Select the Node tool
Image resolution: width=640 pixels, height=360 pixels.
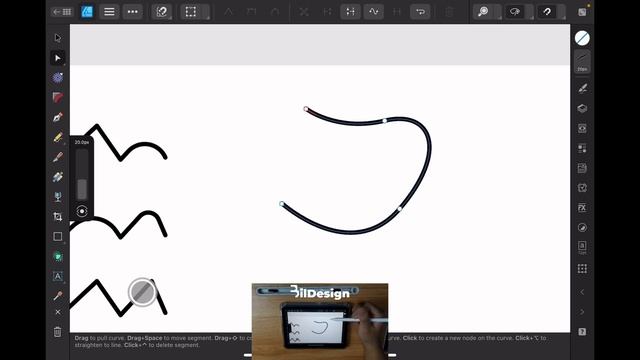coord(58,58)
